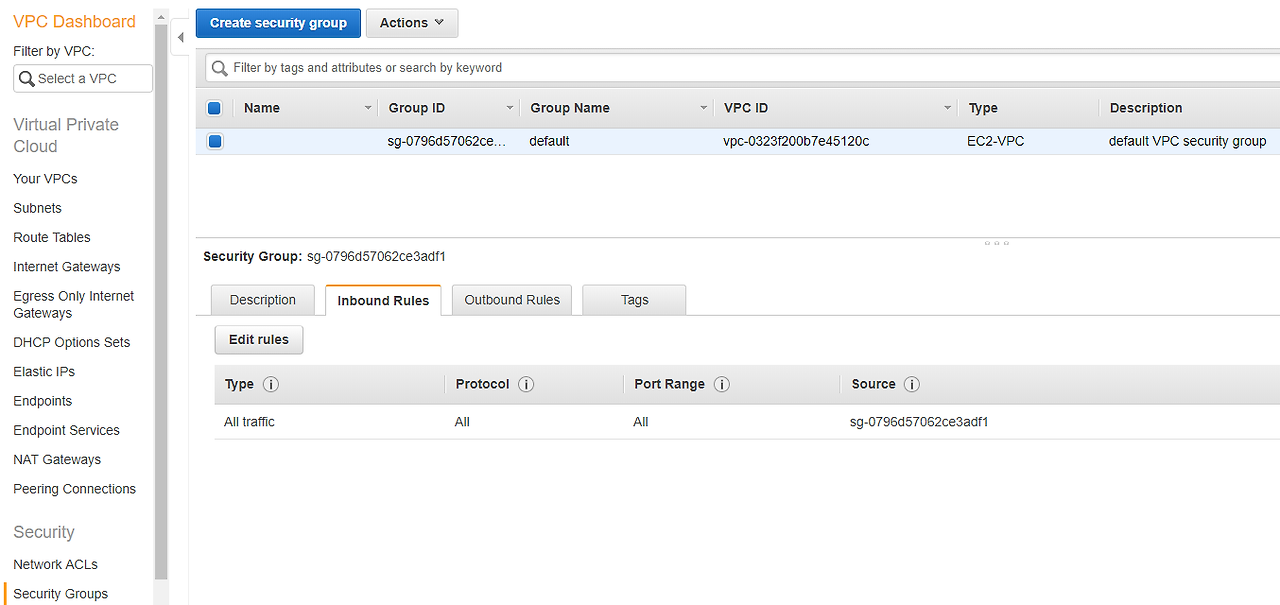The width and height of the screenshot is (1280, 605).
Task: Collapse the sidebar with the left arrow handle
Action: point(181,38)
